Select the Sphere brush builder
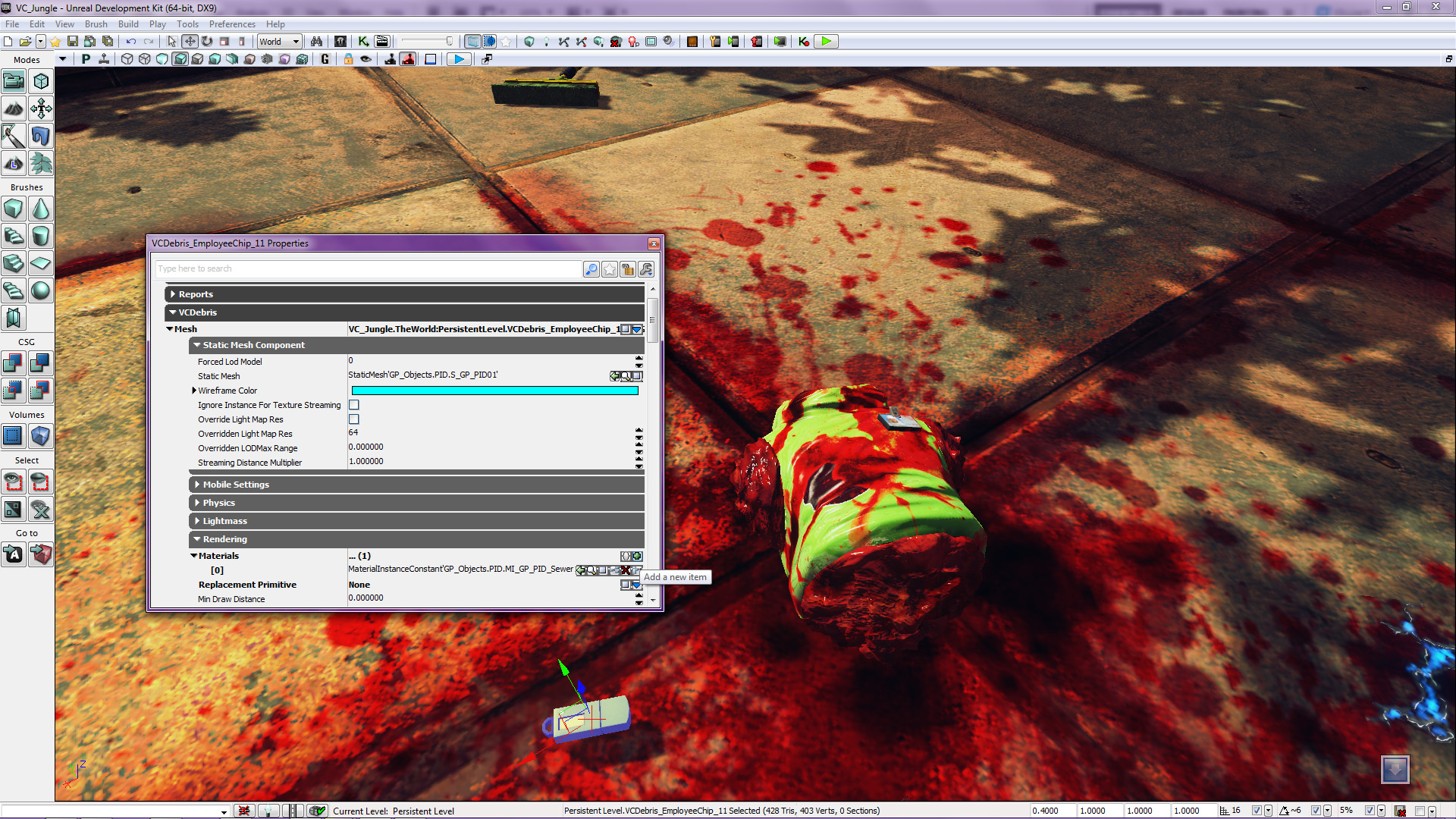Image resolution: width=1456 pixels, height=819 pixels. click(41, 290)
